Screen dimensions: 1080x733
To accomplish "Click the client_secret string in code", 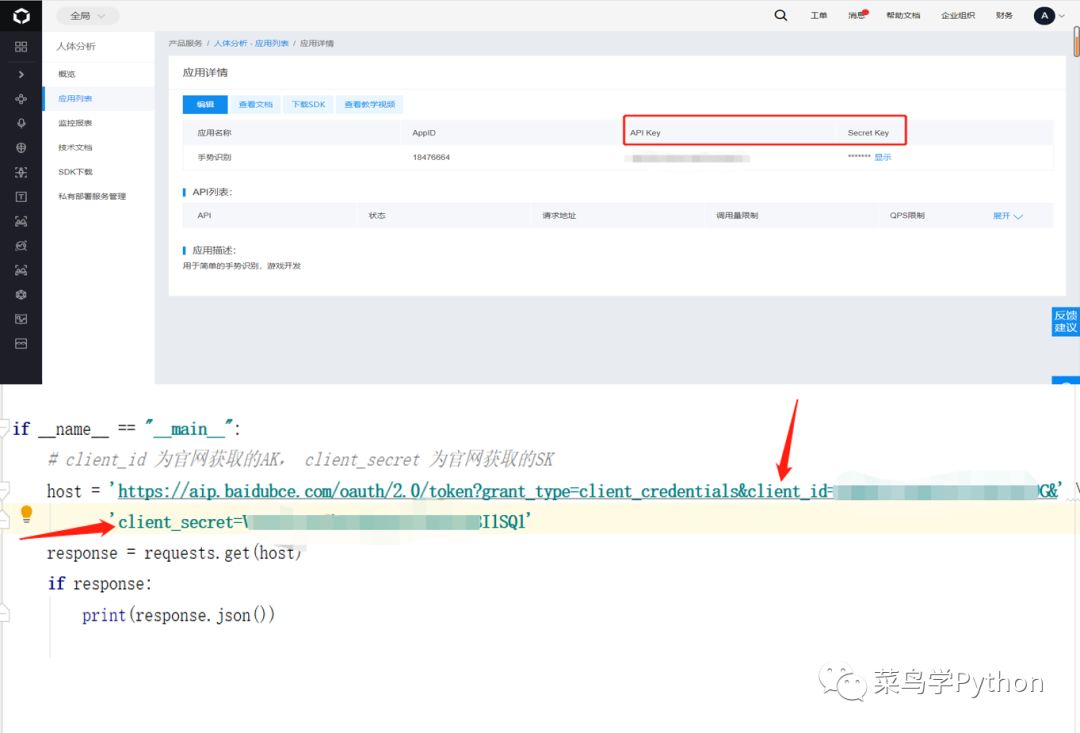I will [320, 522].
